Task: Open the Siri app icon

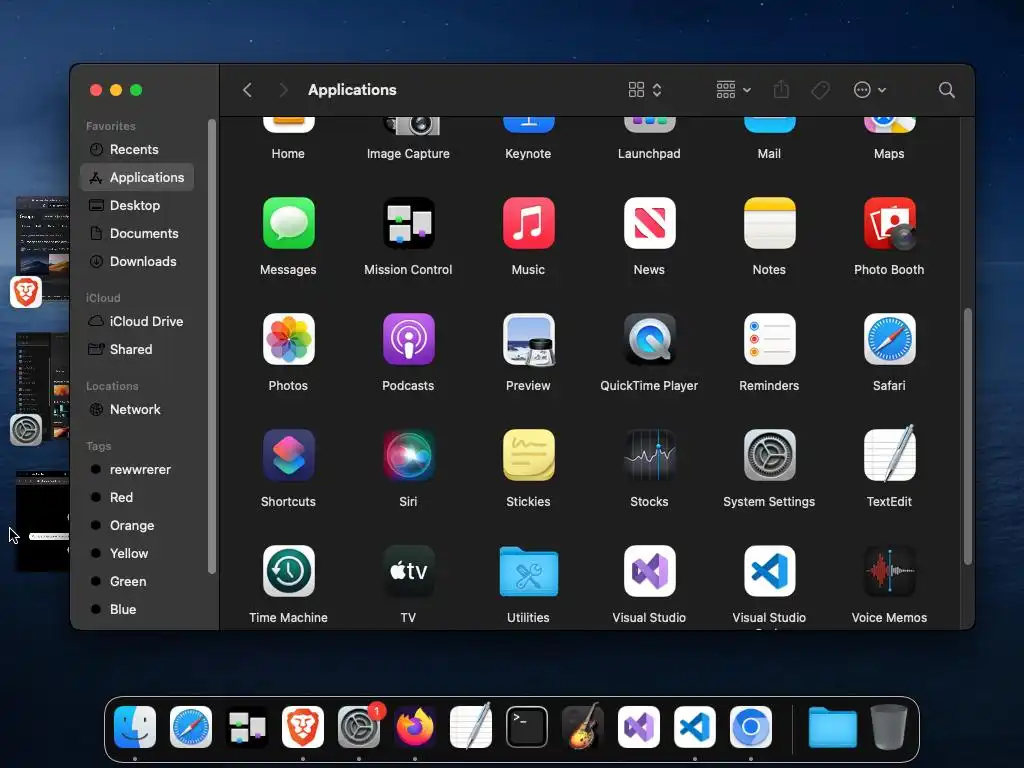Action: point(408,455)
